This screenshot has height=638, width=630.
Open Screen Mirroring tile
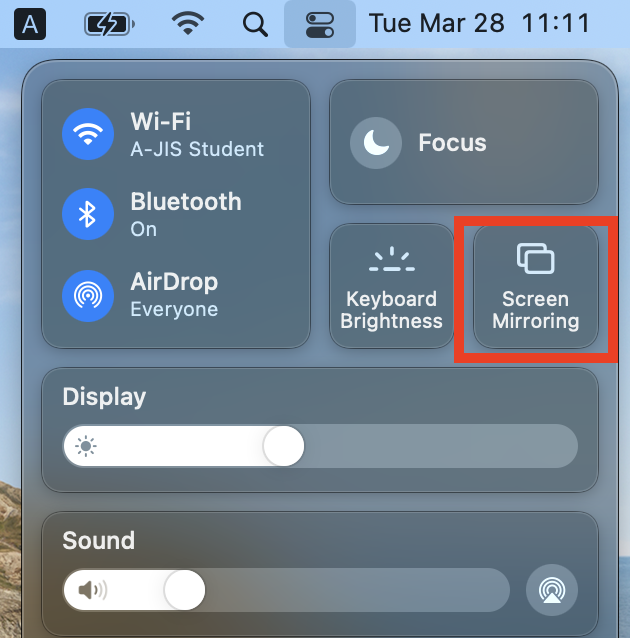(x=536, y=286)
